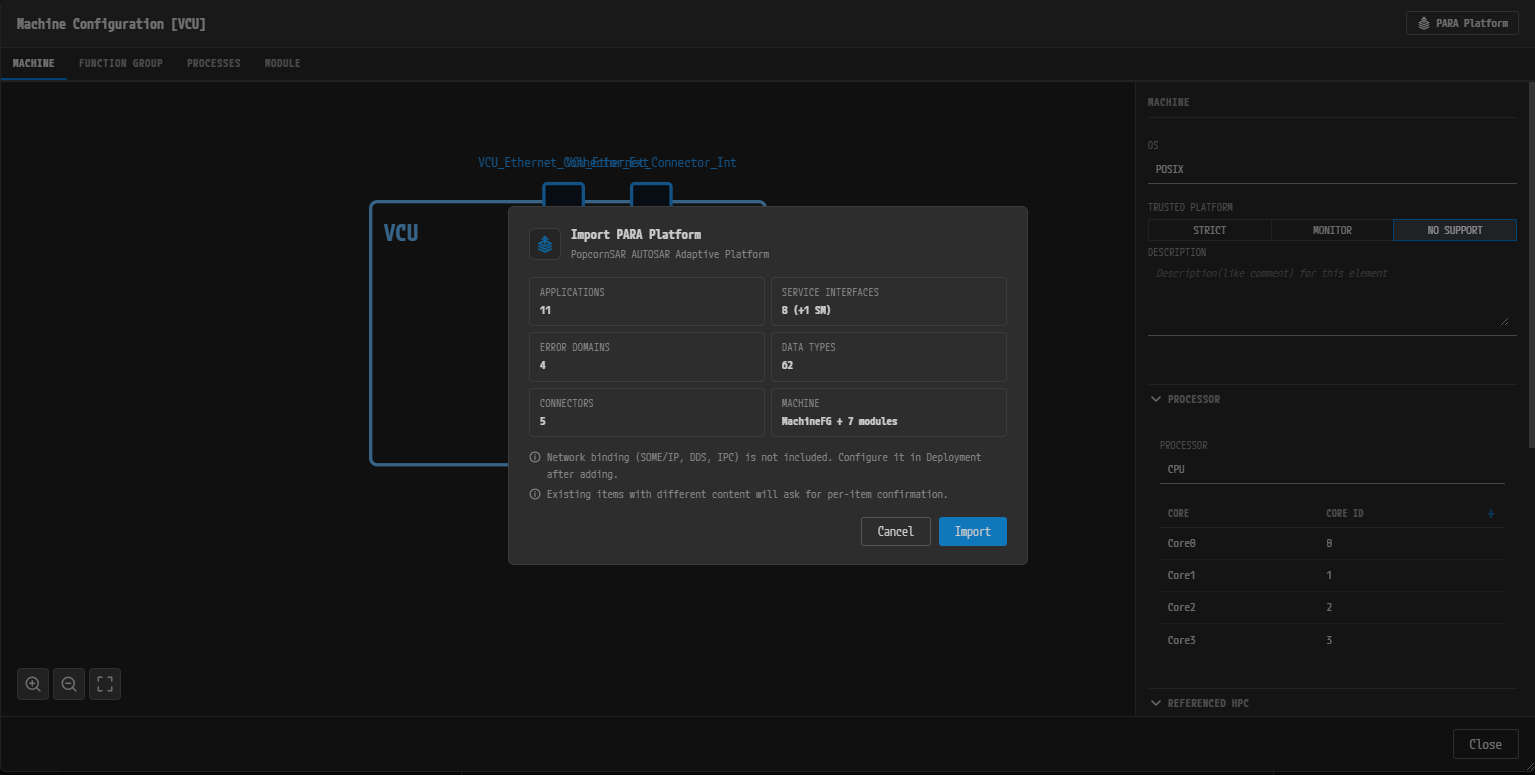Screen dimensions: 1535x775
Task: Click the Core2 row name
Action: click(x=1181, y=607)
